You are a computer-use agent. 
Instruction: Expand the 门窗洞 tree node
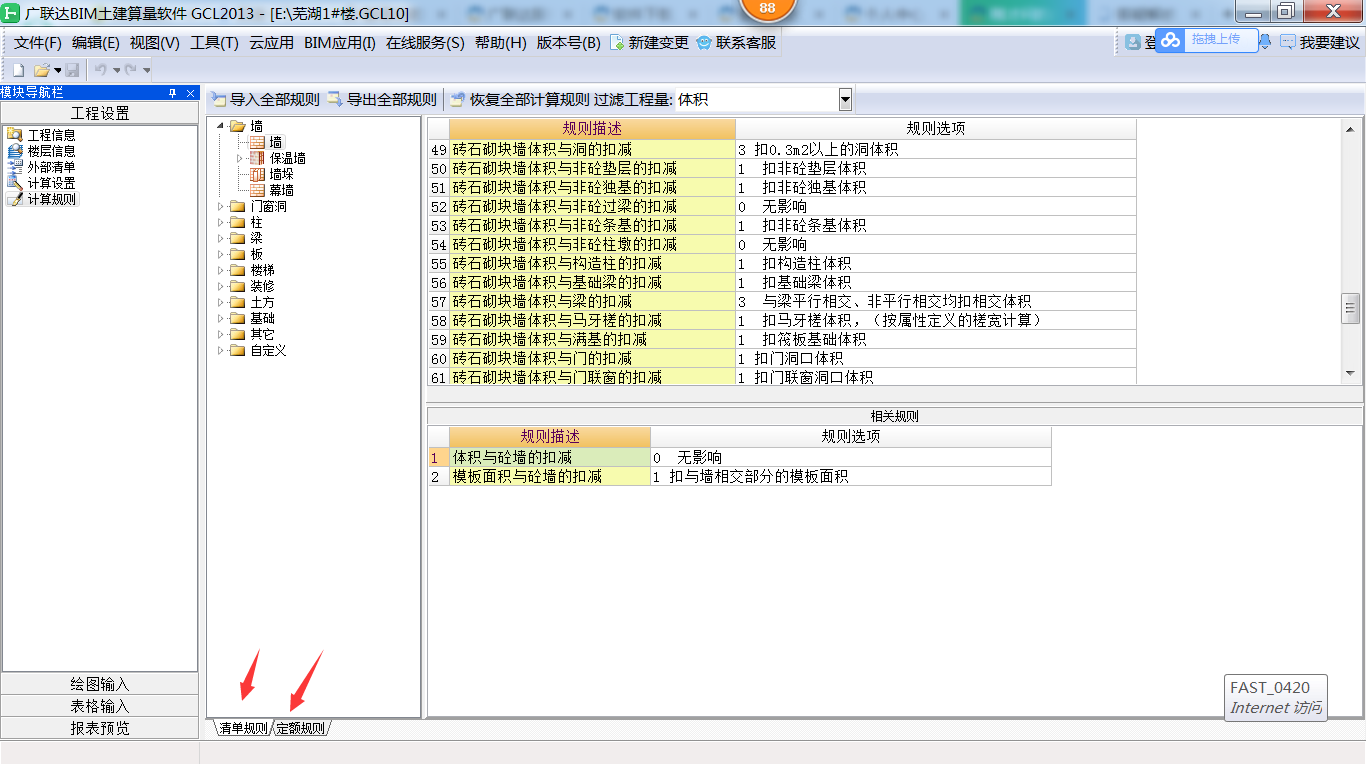(221, 206)
